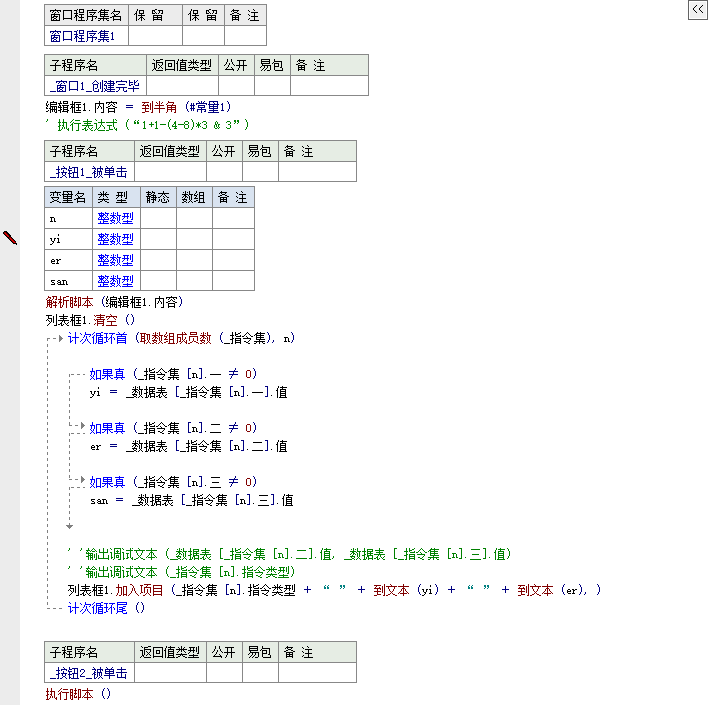The height and width of the screenshot is (705, 708).
Task: Click the 整数型 type of variable yi
Action: pyautogui.click(x=116, y=239)
